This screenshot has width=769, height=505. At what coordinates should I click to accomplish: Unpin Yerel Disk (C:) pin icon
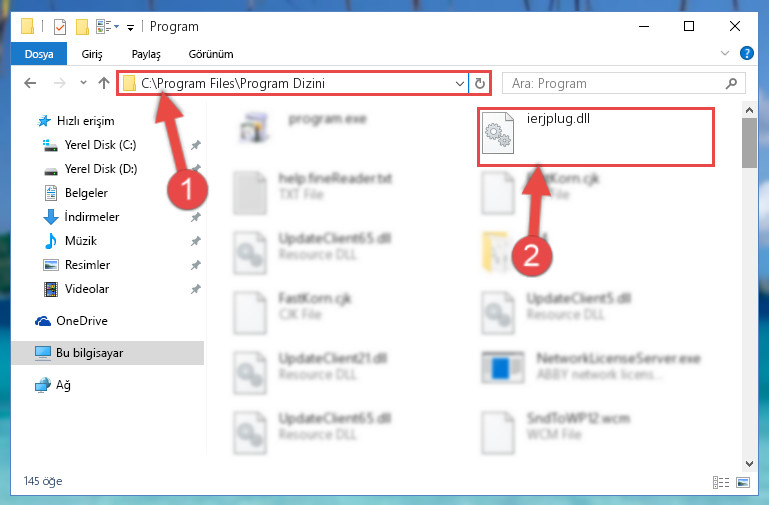click(x=196, y=145)
